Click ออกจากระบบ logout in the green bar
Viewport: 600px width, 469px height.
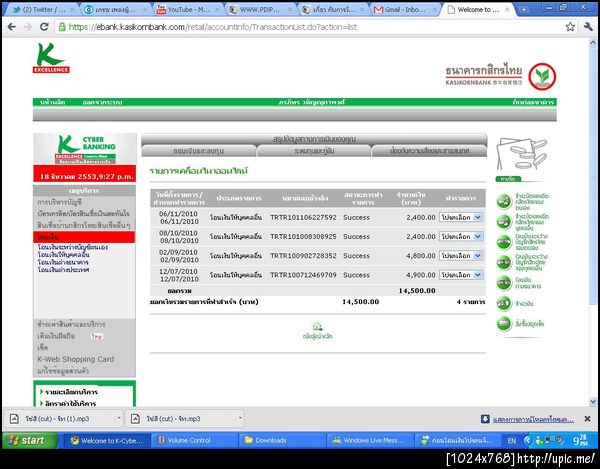[102, 102]
